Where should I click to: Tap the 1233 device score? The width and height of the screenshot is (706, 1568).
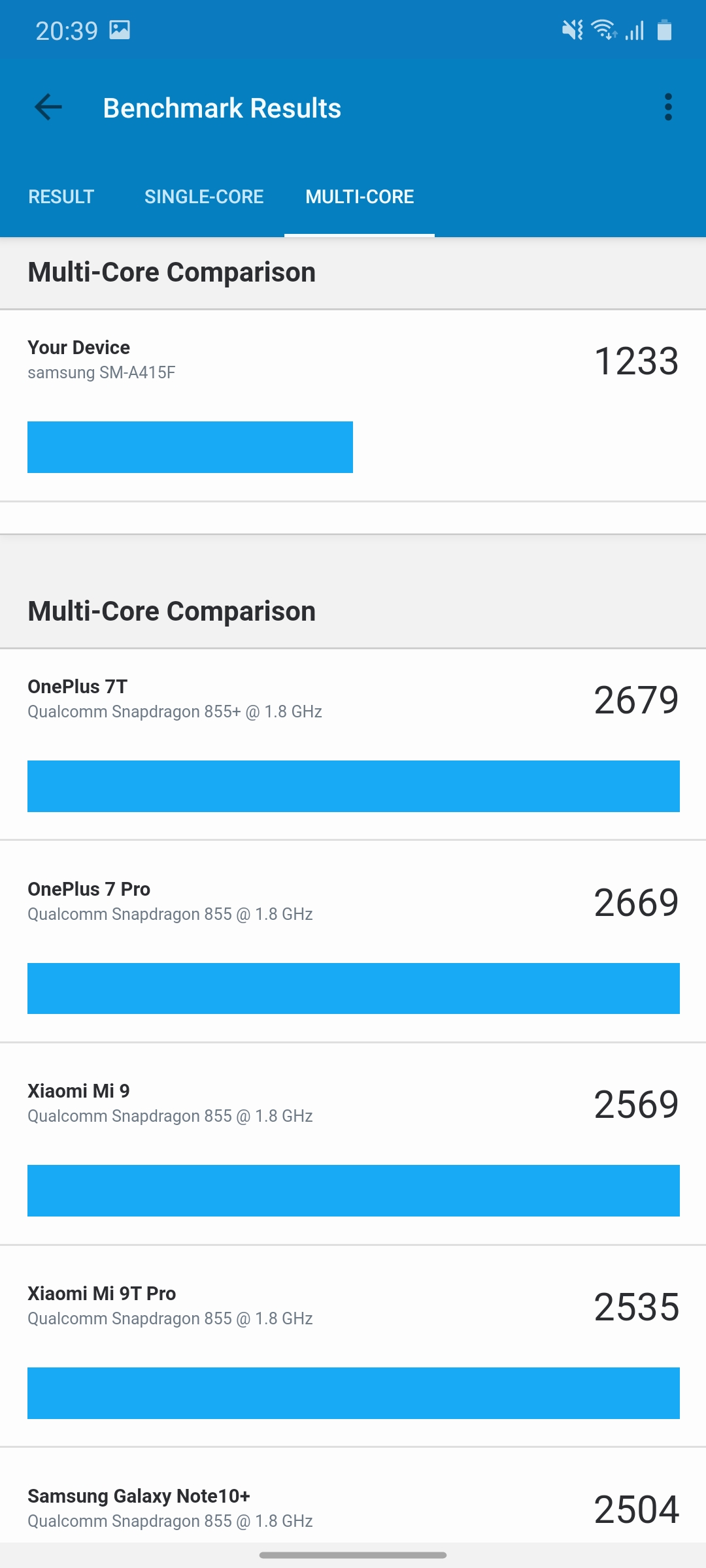click(x=636, y=361)
